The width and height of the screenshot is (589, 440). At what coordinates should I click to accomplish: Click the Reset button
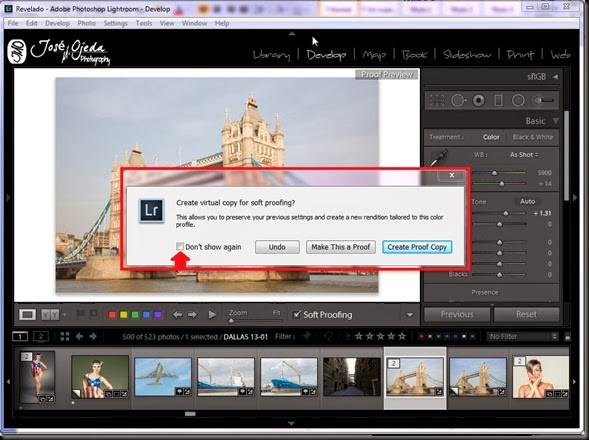pyautogui.click(x=526, y=314)
